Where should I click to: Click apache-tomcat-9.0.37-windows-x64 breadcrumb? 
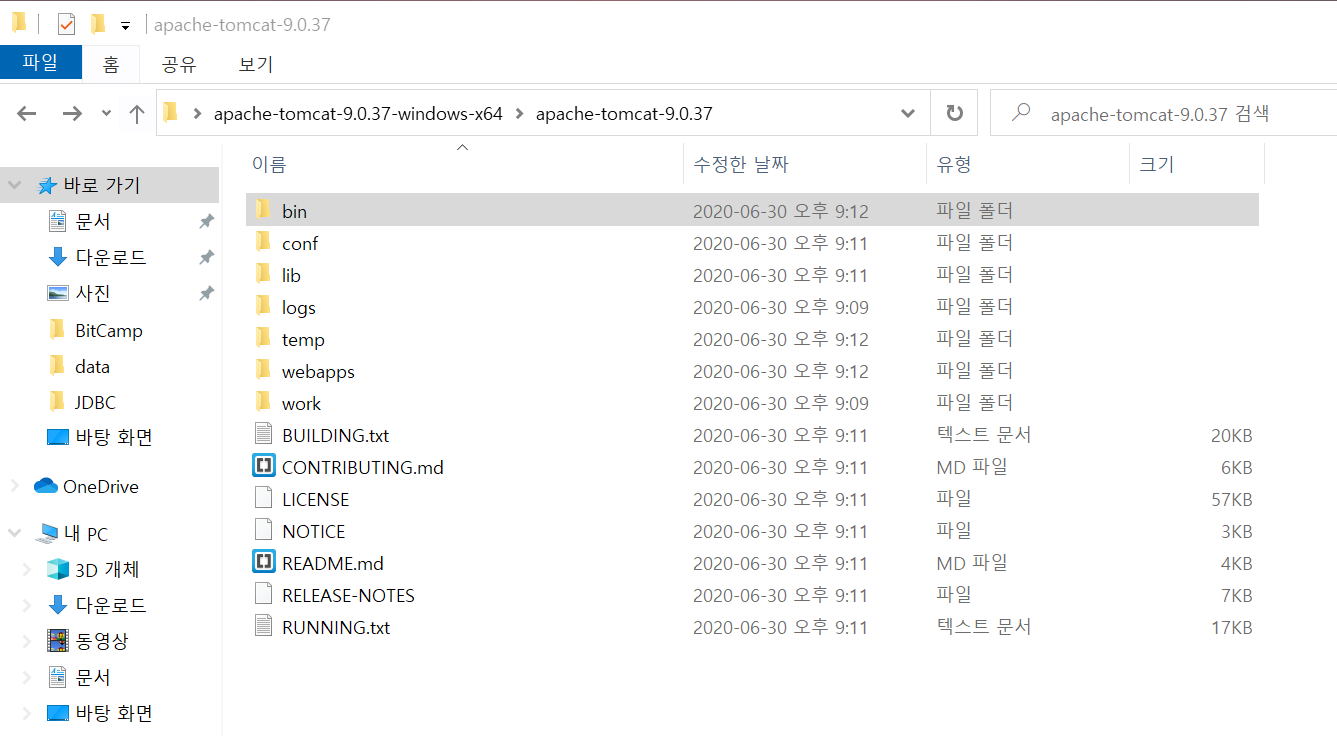358,113
